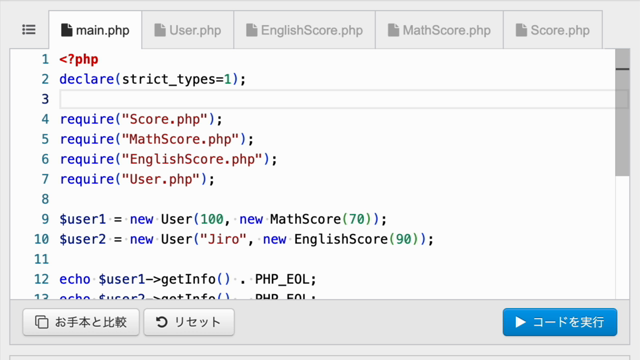The image size is (640, 360).
Task: Run the code with コードを実行 button
Action: [x=560, y=322]
